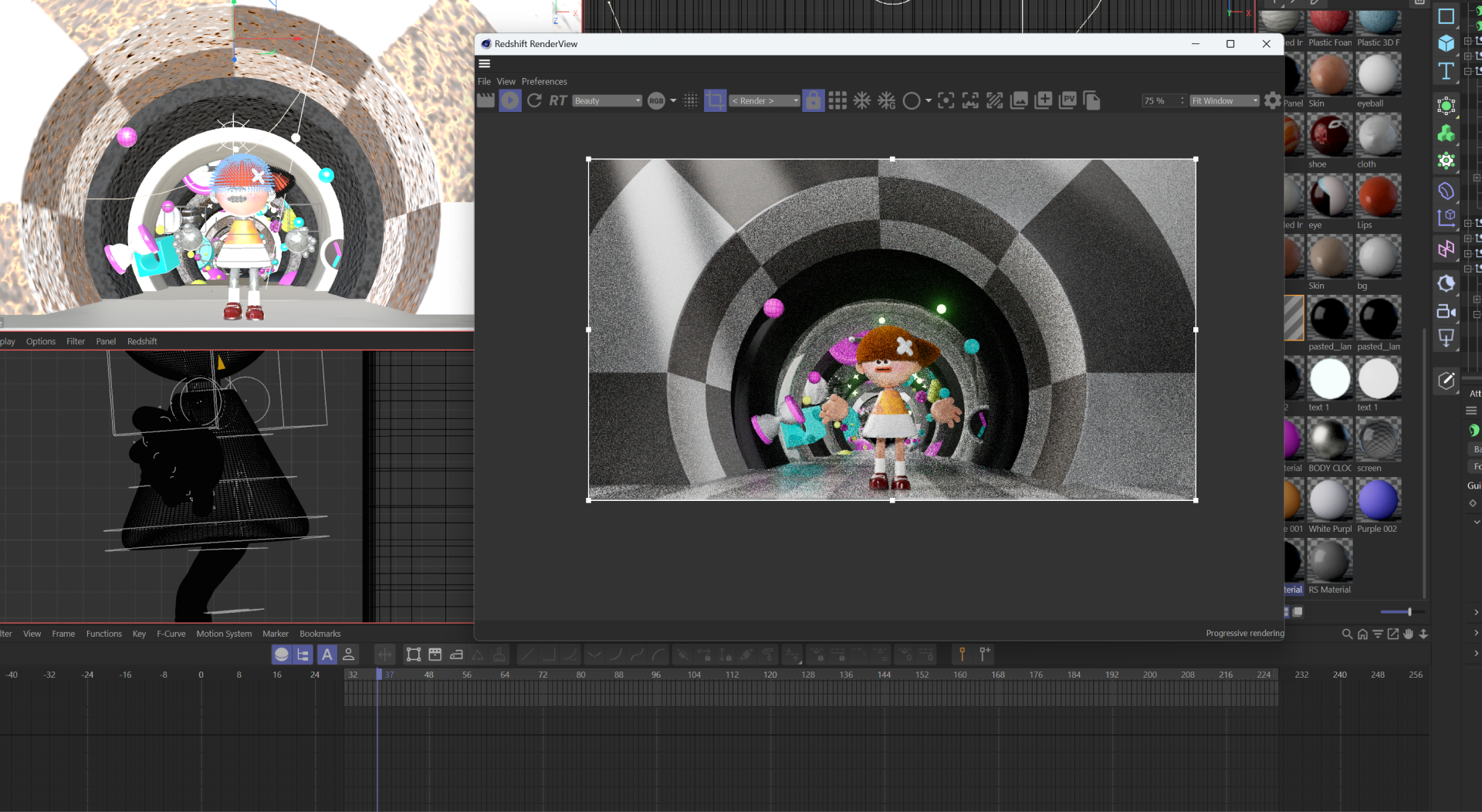Open the Fit Window zoom dropdown
Viewport: 1482px width, 812px height.
[x=1224, y=101]
